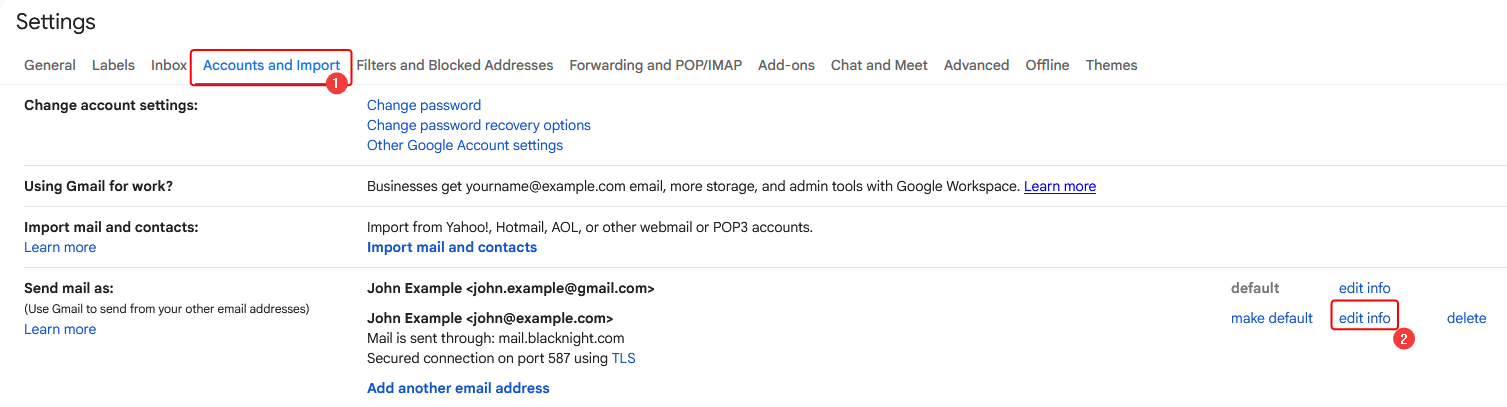Open Forwarding and POP/IMAP tab

tap(656, 65)
